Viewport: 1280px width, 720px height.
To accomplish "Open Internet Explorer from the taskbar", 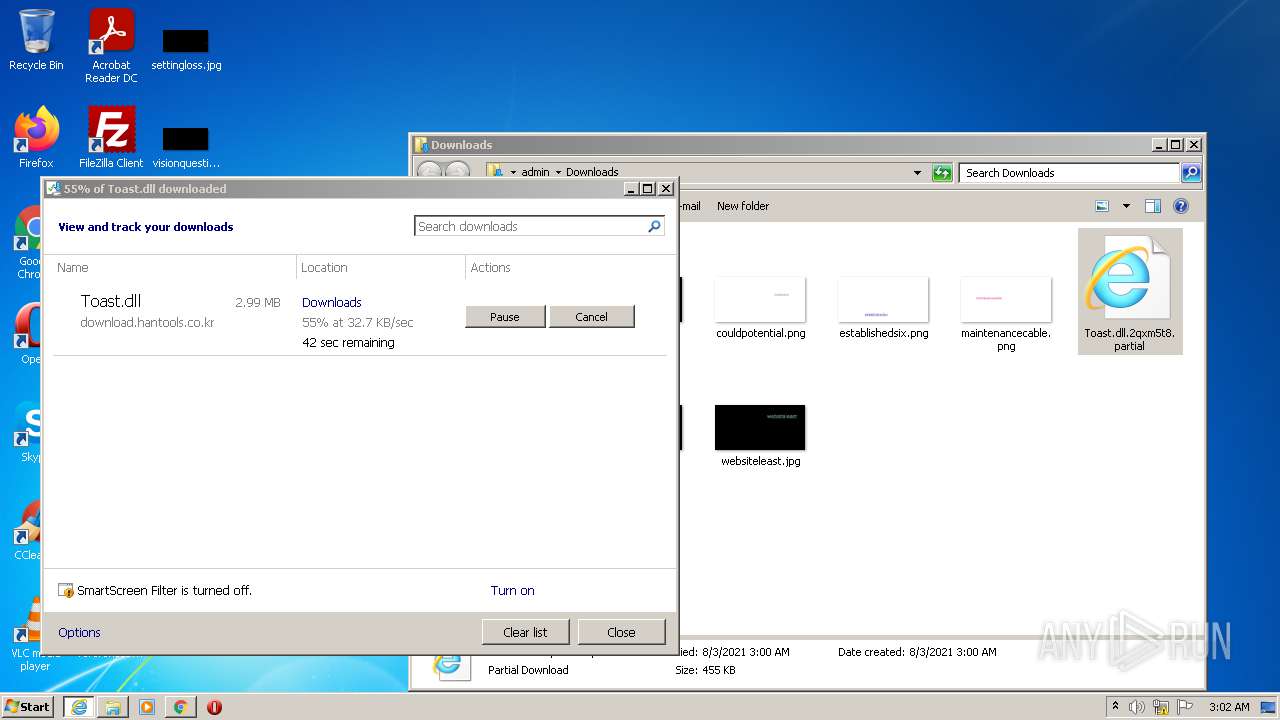I will [x=79, y=707].
